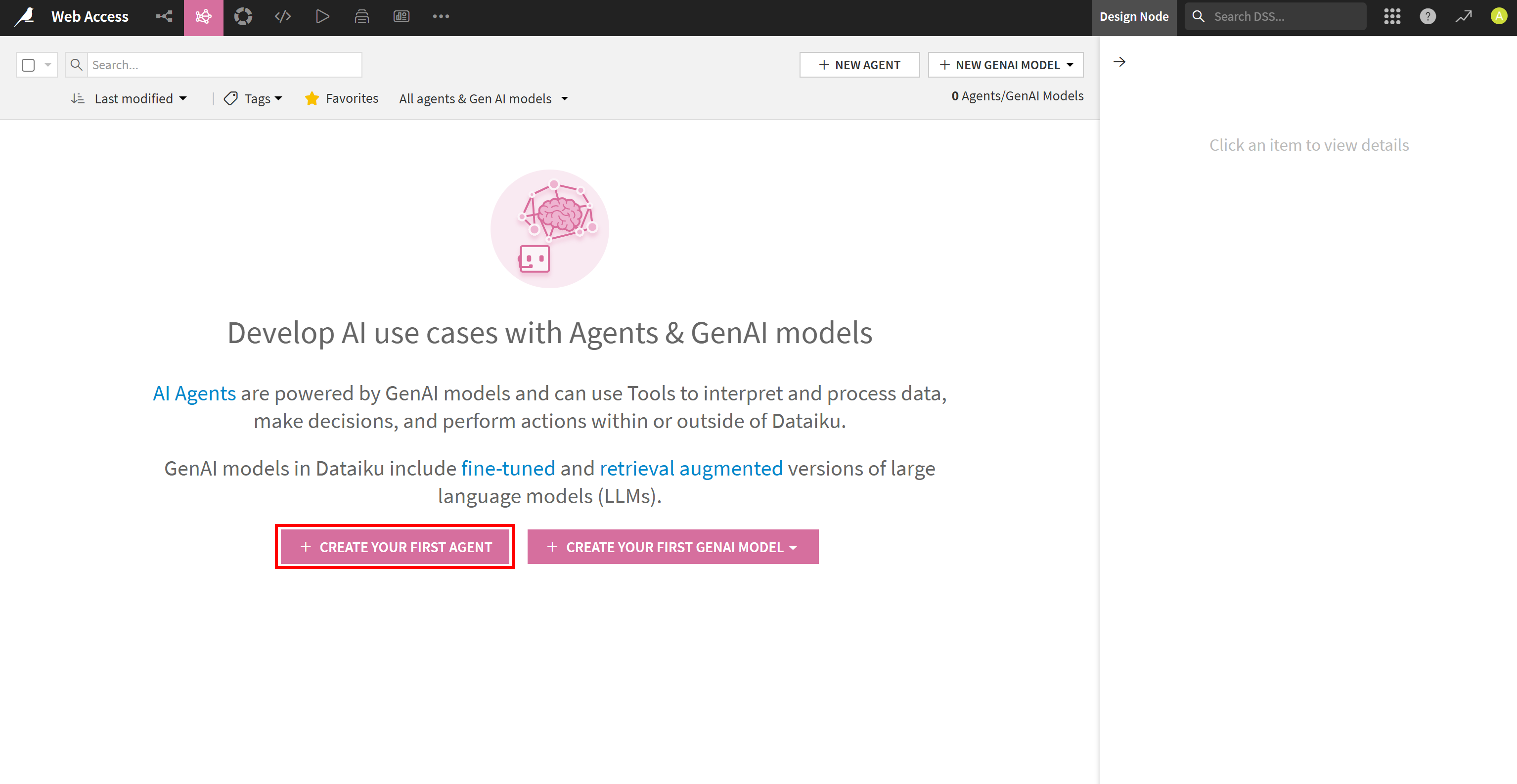Click the Web Access project name
This screenshot has height=784, width=1517.
pos(89,16)
